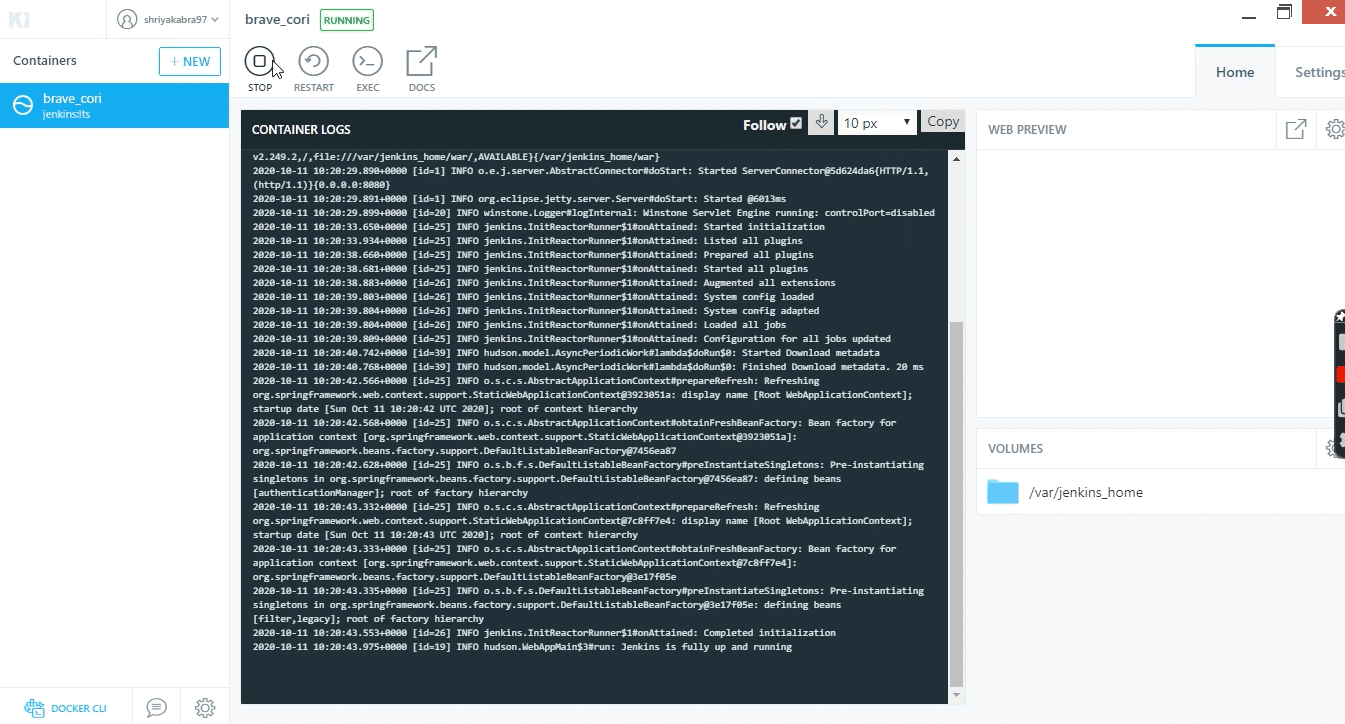Create a new container with NEW

[x=189, y=61]
